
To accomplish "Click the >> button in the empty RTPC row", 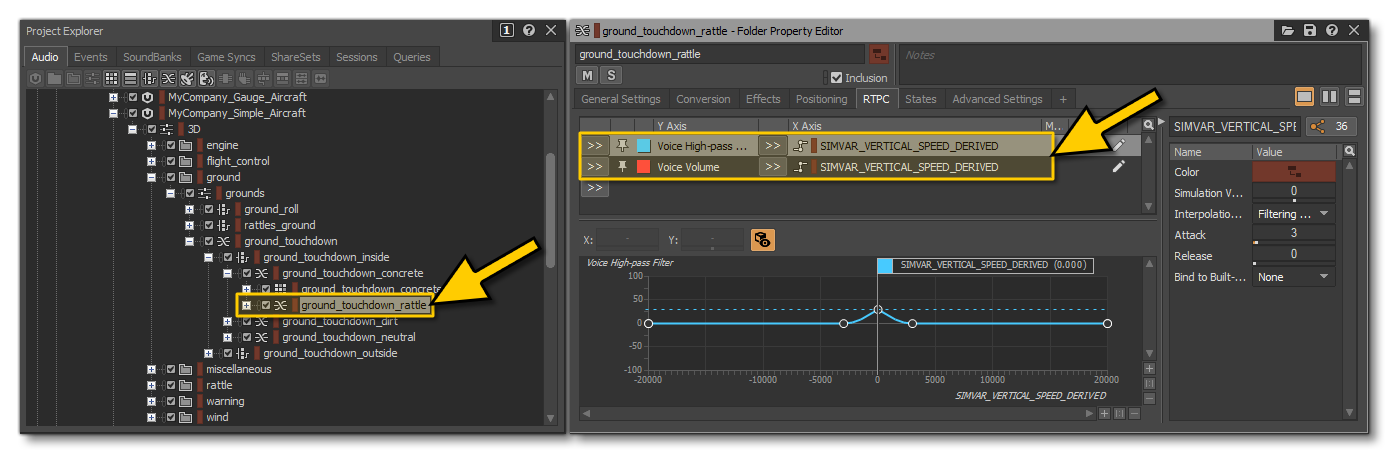I will pyautogui.click(x=595, y=188).
